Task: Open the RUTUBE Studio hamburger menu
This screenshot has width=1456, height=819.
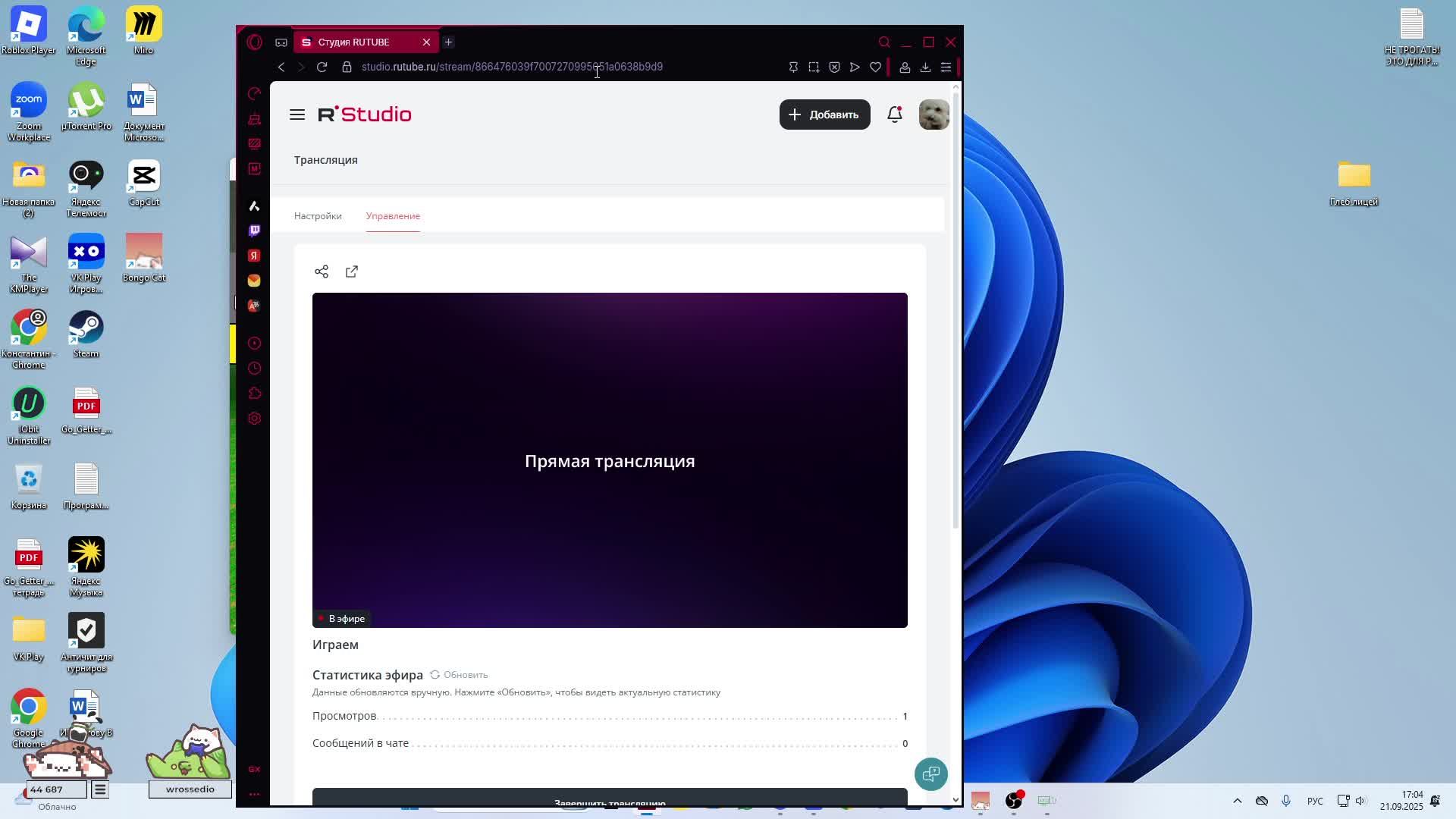Action: pyautogui.click(x=297, y=115)
